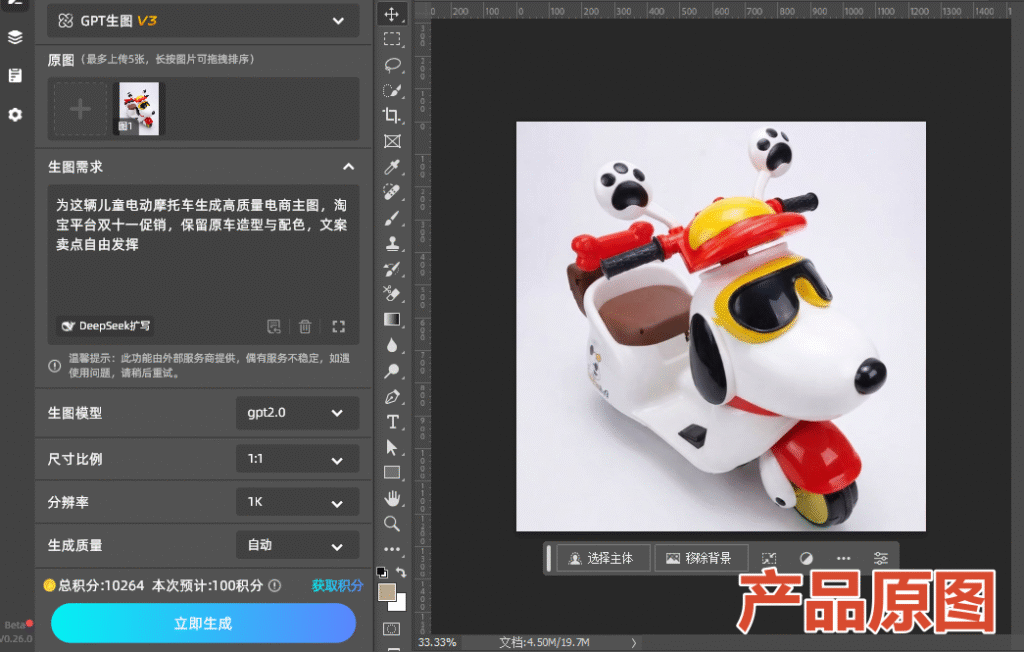Image resolution: width=1024 pixels, height=652 pixels.
Task: Click the 选择主体 button
Action: coord(603,559)
